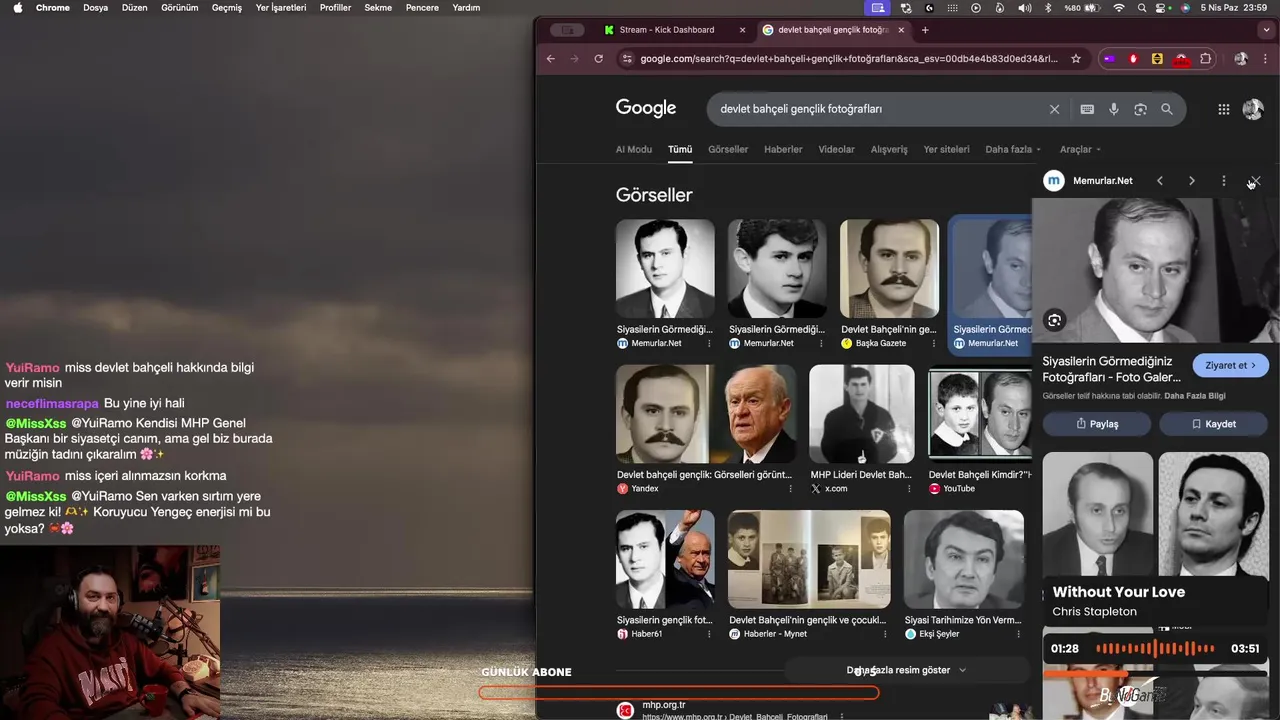Select AI Modu tab
The image size is (1280, 720).
point(634,149)
